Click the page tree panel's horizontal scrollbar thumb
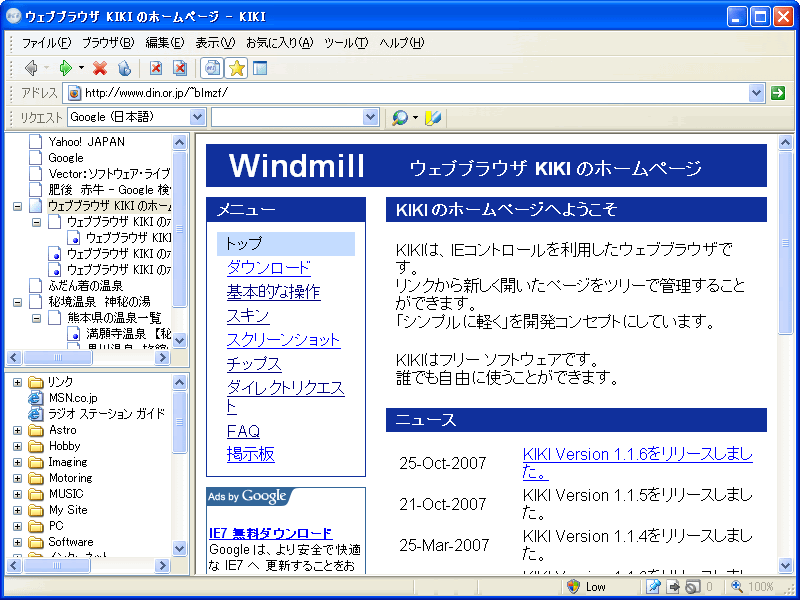Screen dimensions: 800x600 [x=58, y=358]
